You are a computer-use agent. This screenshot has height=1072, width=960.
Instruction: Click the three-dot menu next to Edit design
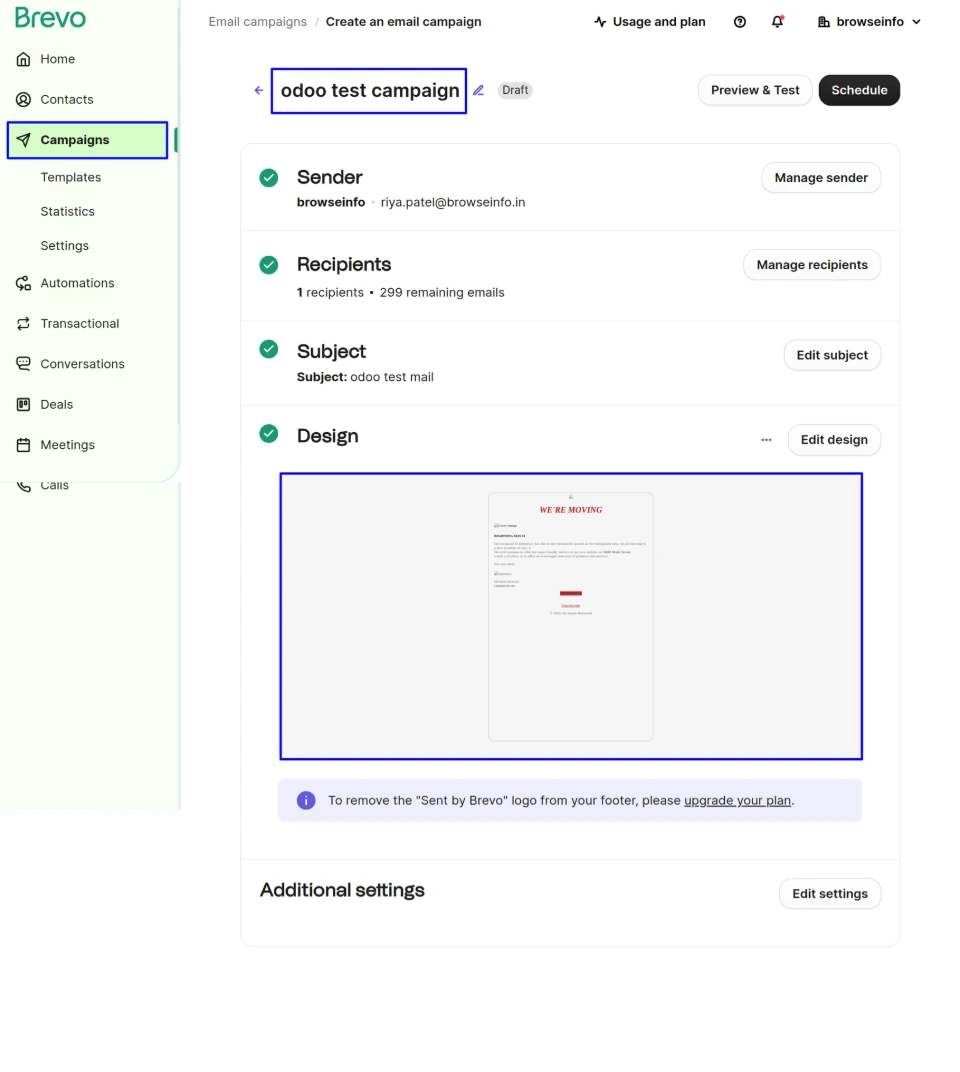pyautogui.click(x=766, y=440)
